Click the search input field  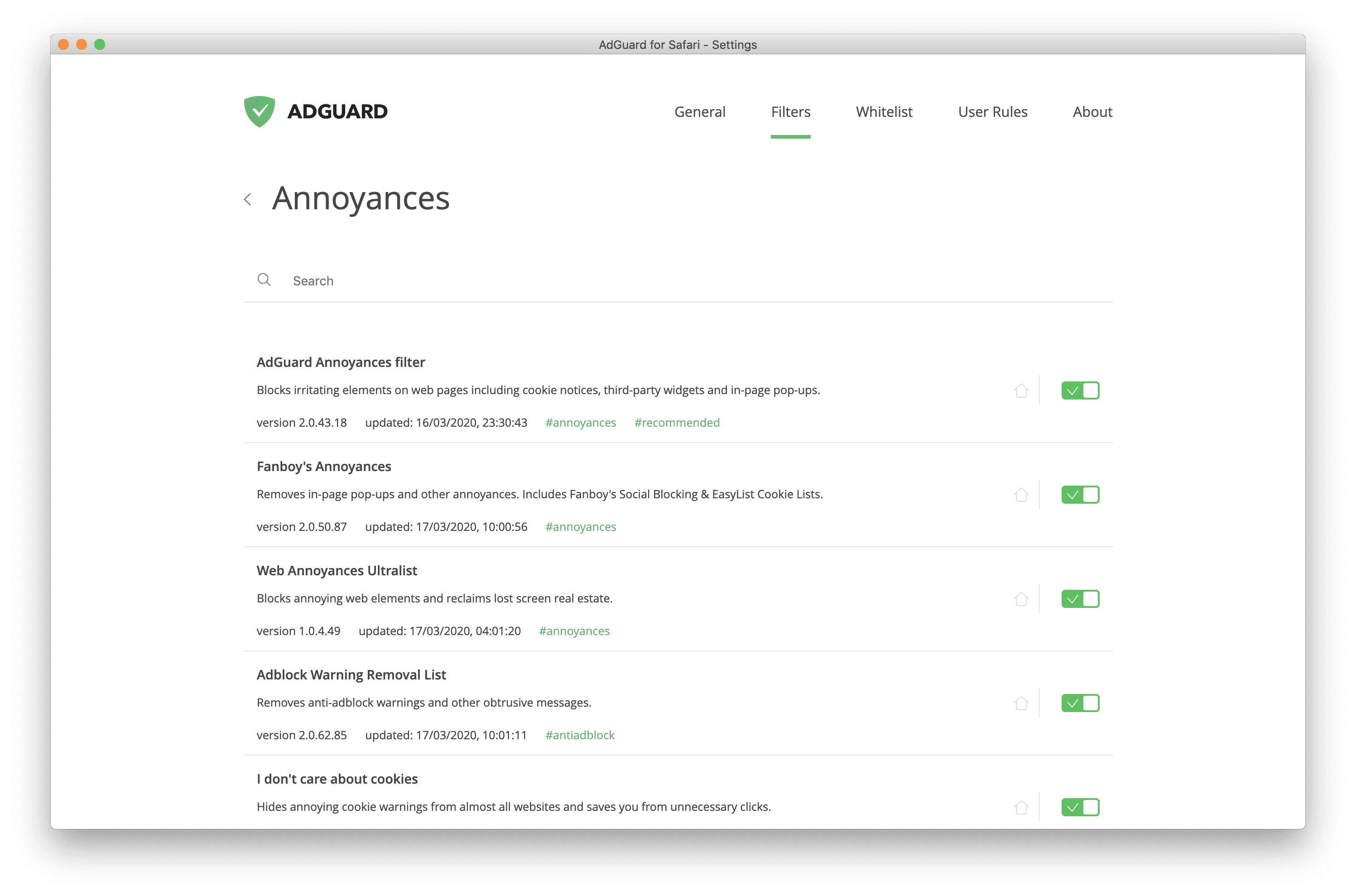[683, 280]
